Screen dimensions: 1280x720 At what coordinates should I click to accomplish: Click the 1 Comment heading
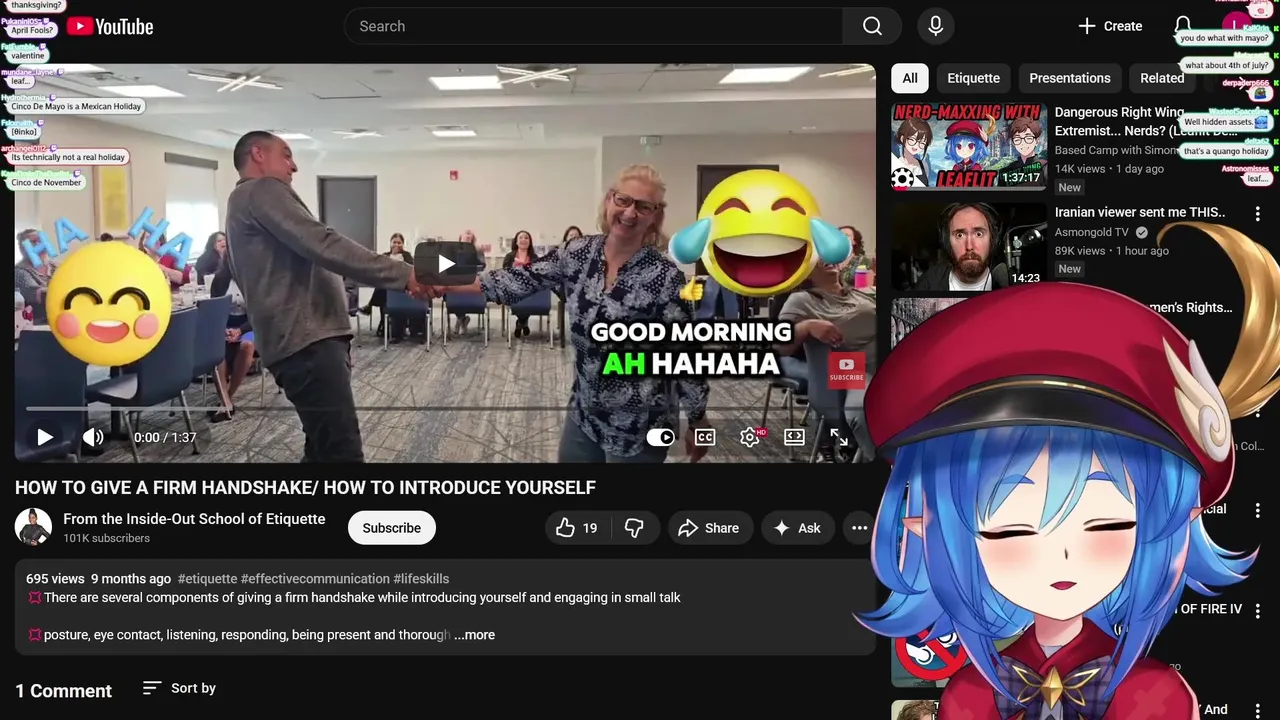point(63,691)
